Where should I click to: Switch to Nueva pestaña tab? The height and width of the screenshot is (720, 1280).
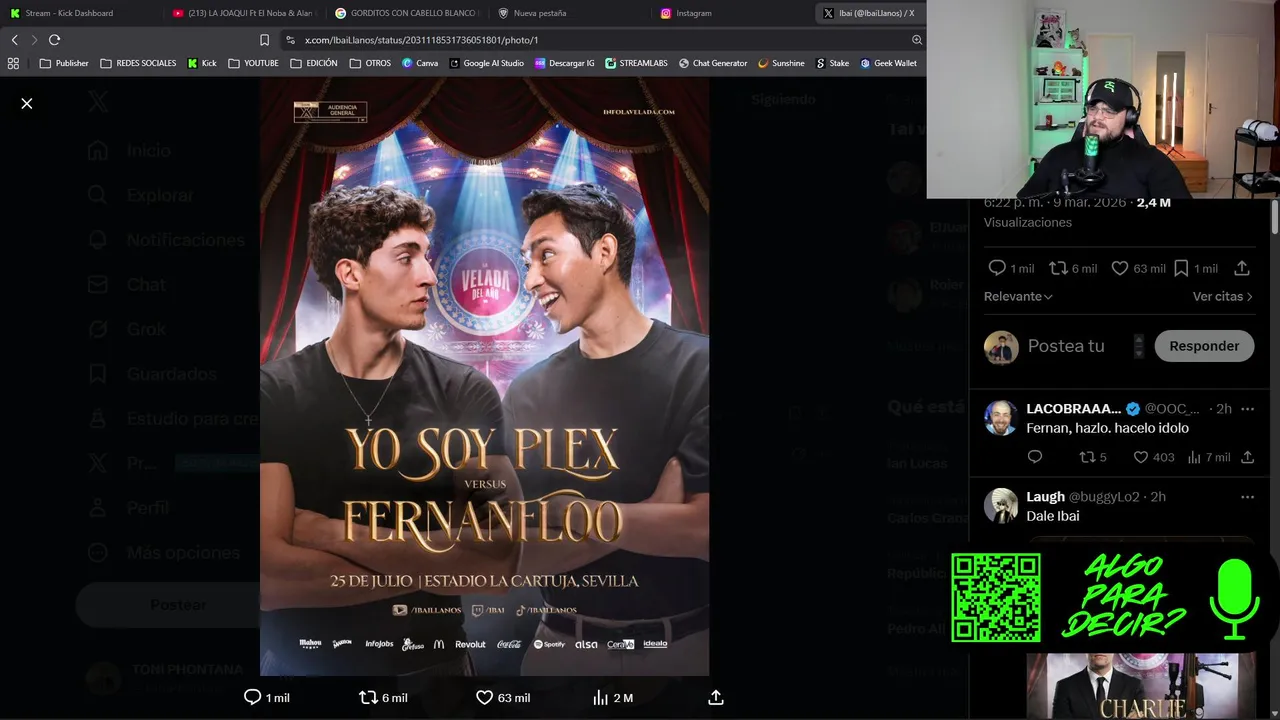[570, 13]
